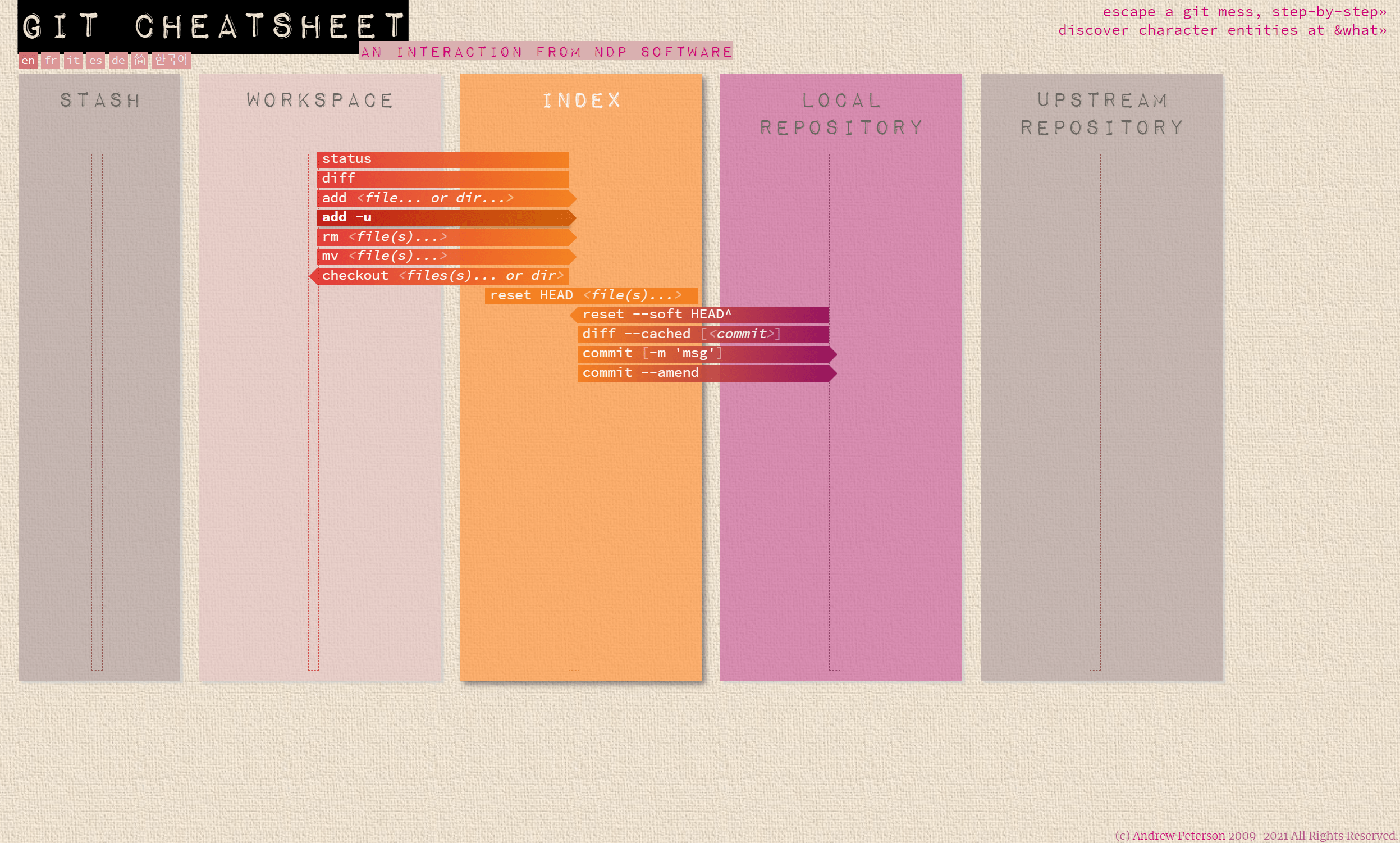Expand the STASH section panel
The width and height of the screenshot is (1400, 843).
click(x=98, y=100)
